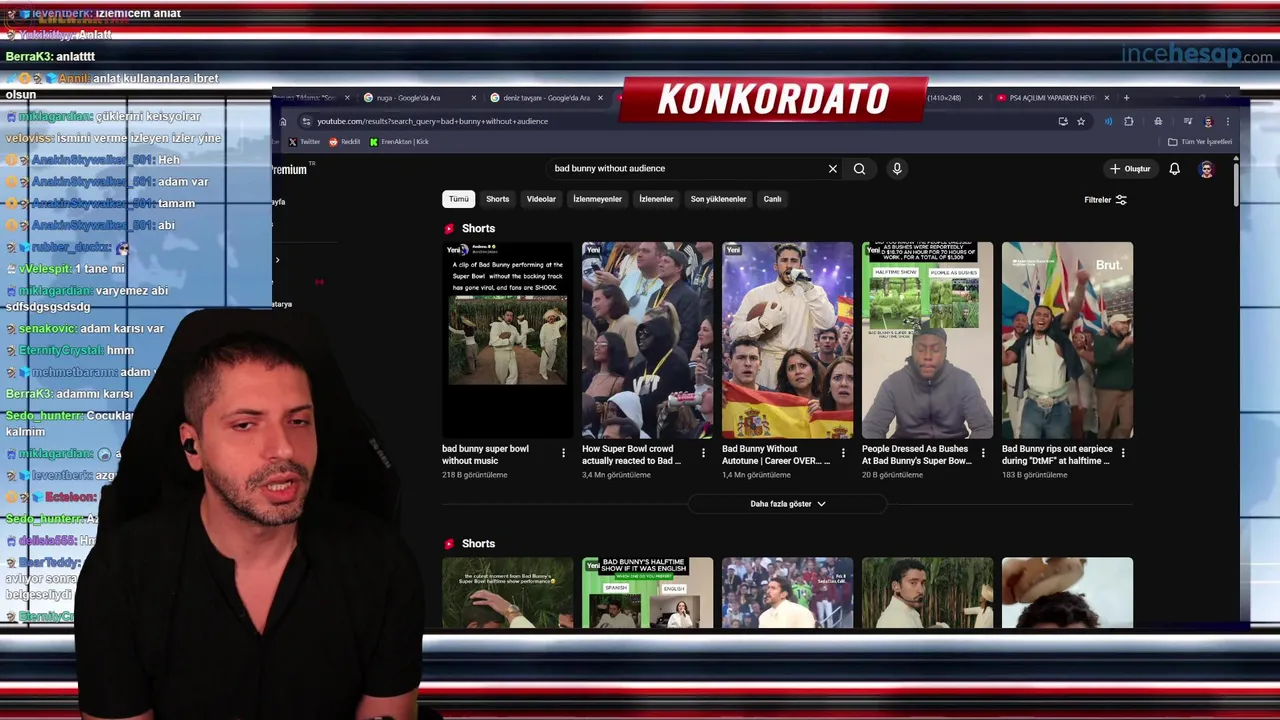Image resolution: width=1280 pixels, height=720 pixels.
Task: Select the Son yüklenenler filter chip
Action: click(x=718, y=199)
